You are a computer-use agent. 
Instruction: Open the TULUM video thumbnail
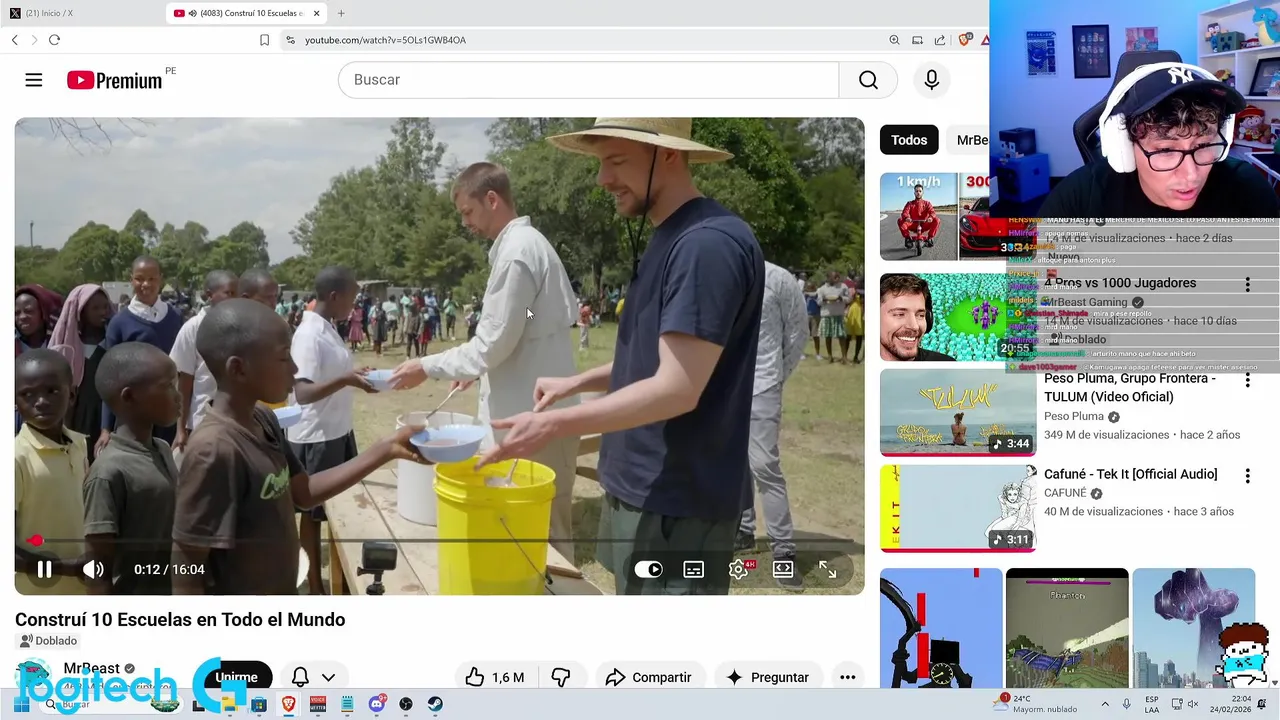pyautogui.click(x=957, y=413)
